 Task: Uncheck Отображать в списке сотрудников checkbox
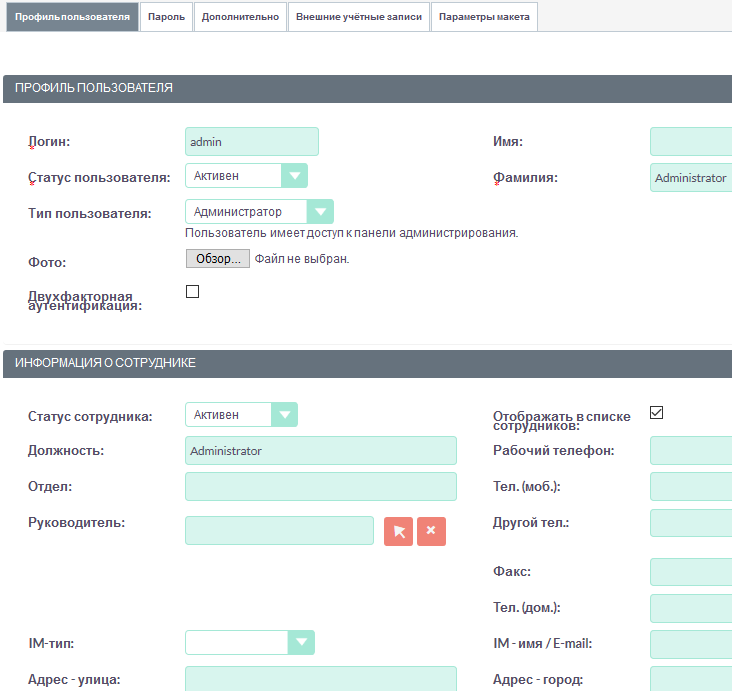(657, 413)
